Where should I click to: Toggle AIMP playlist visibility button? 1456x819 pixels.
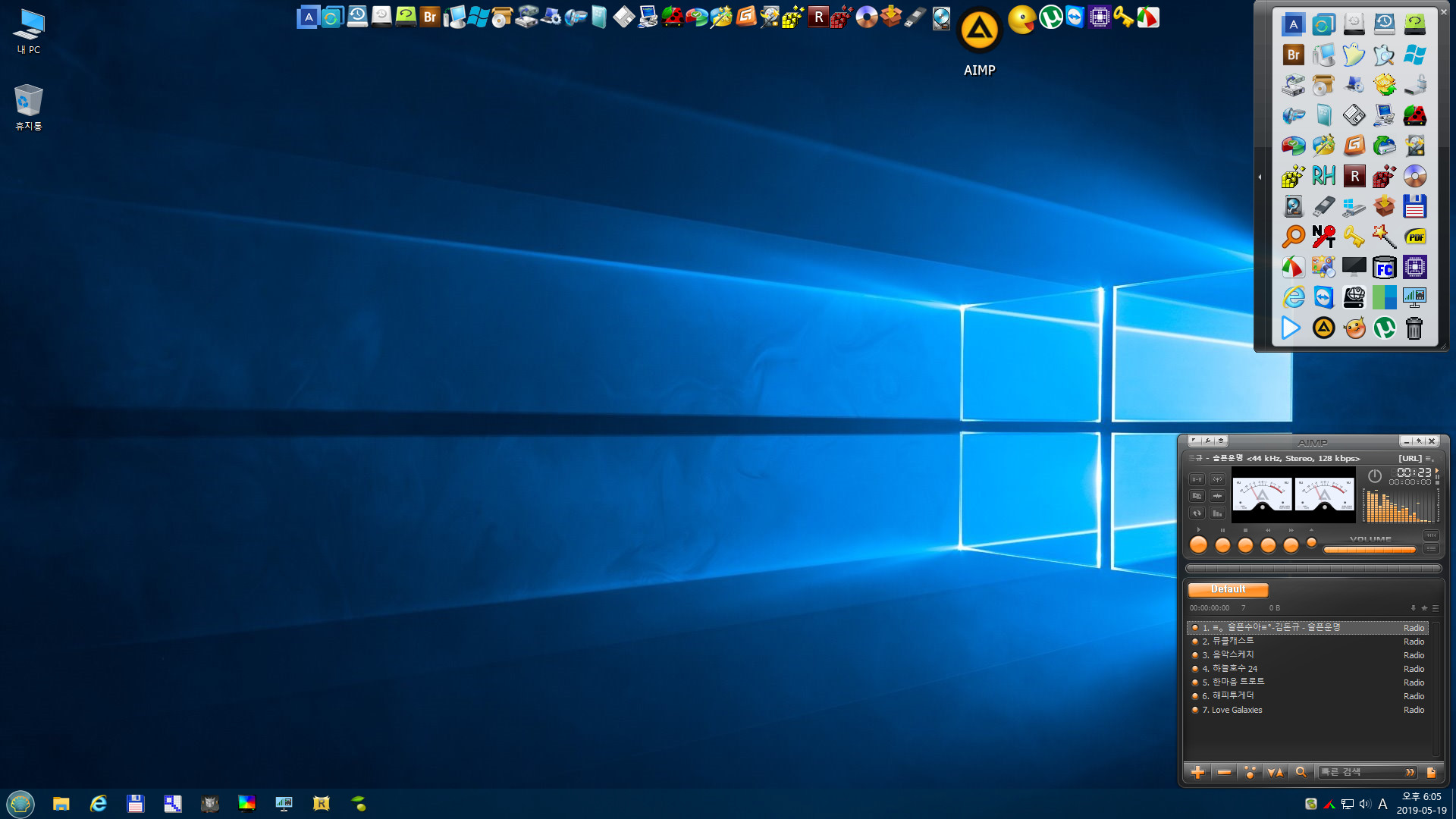click(x=1431, y=548)
